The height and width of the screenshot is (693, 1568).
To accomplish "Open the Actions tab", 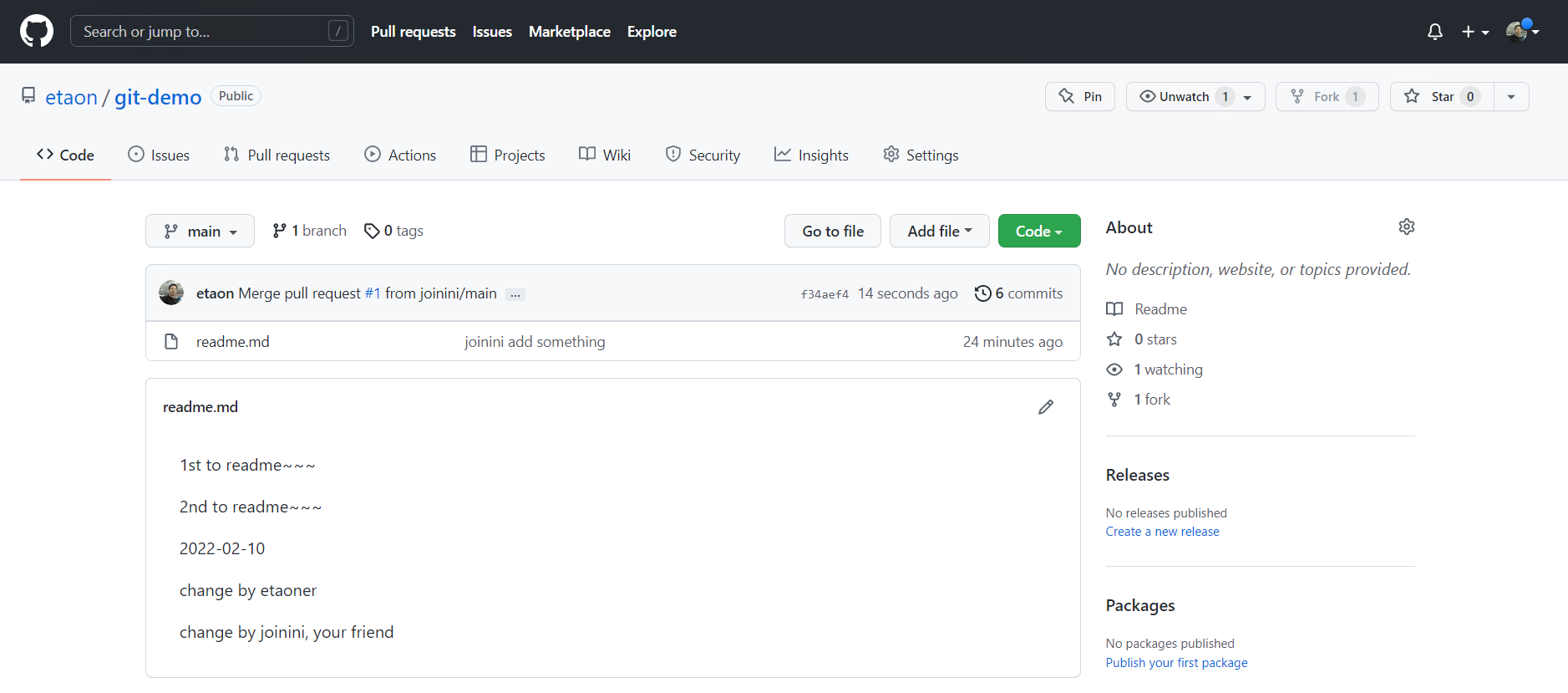I will [x=400, y=155].
